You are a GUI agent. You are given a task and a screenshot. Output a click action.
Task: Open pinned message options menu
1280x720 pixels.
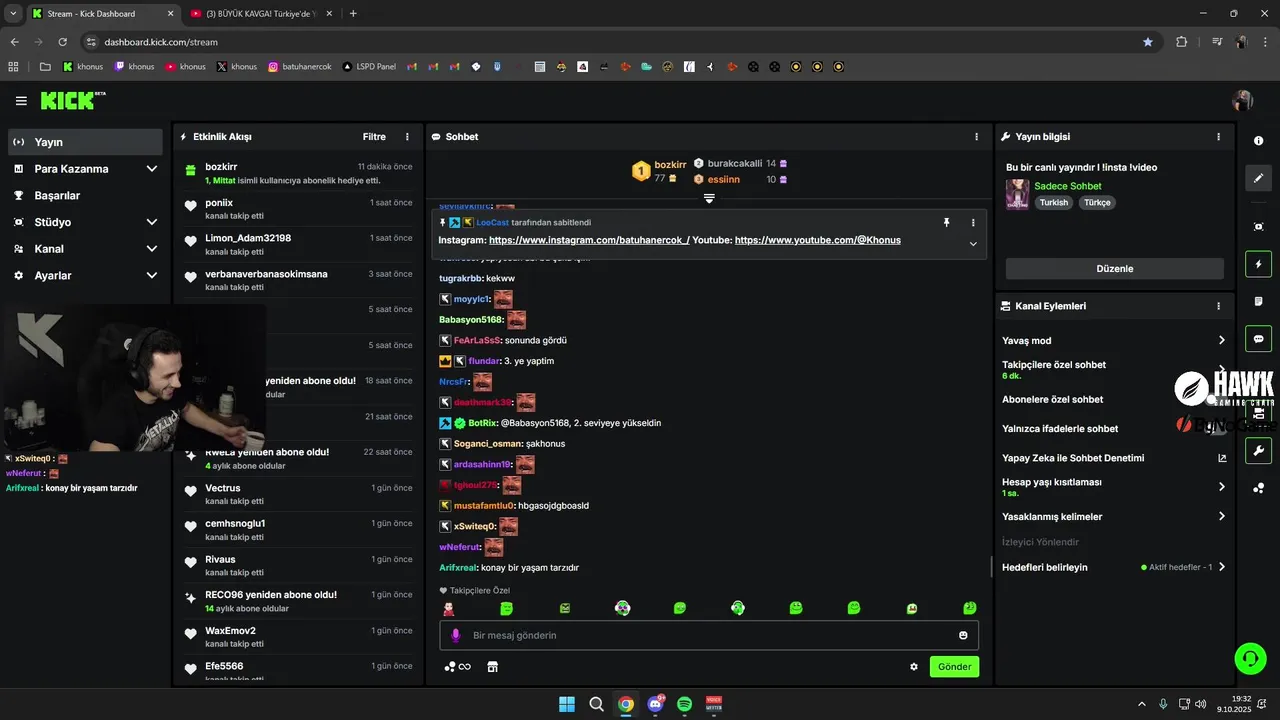pos(973,223)
